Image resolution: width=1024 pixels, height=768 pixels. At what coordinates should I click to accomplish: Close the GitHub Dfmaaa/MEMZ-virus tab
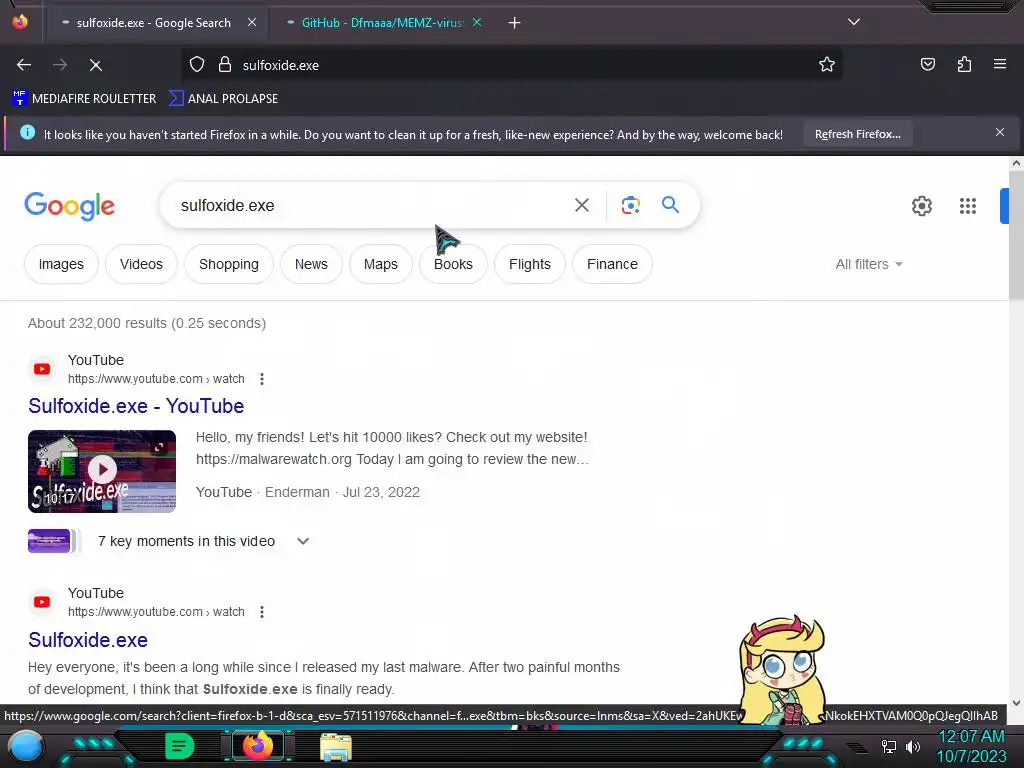pos(477,22)
